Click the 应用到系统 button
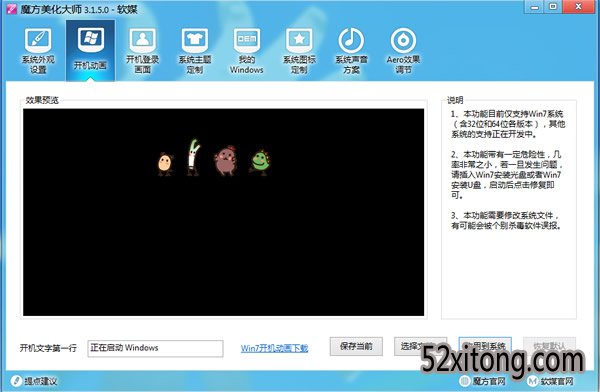The image size is (600, 392). pos(485,346)
